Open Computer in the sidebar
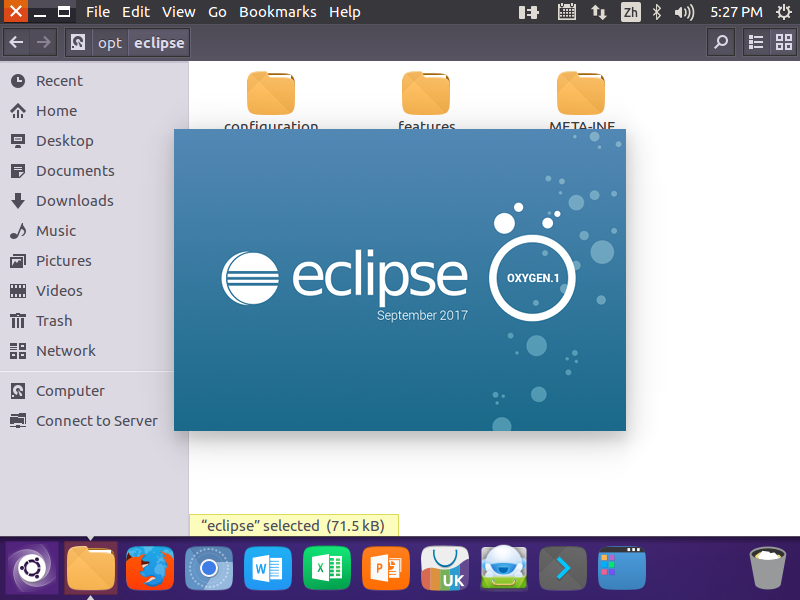This screenshot has height=600, width=800. point(70,391)
